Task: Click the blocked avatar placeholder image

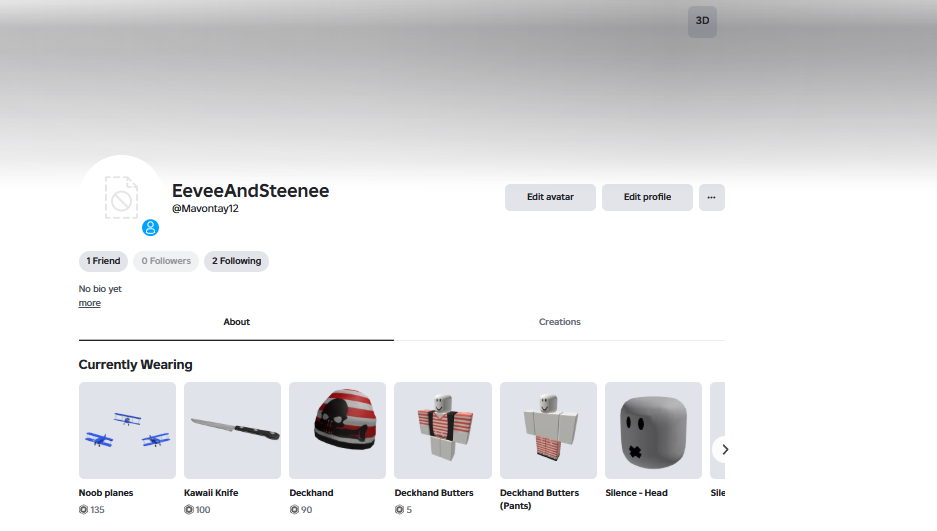Action: tap(121, 198)
